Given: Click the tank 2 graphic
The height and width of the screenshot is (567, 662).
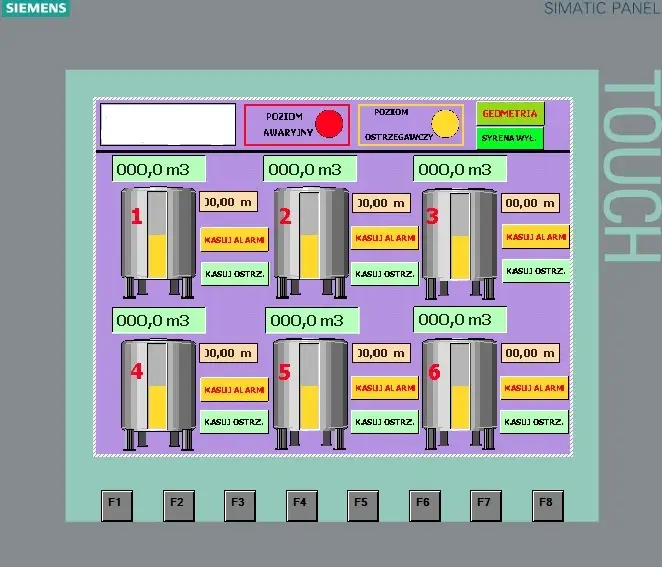Looking at the screenshot, I should click(311, 243).
